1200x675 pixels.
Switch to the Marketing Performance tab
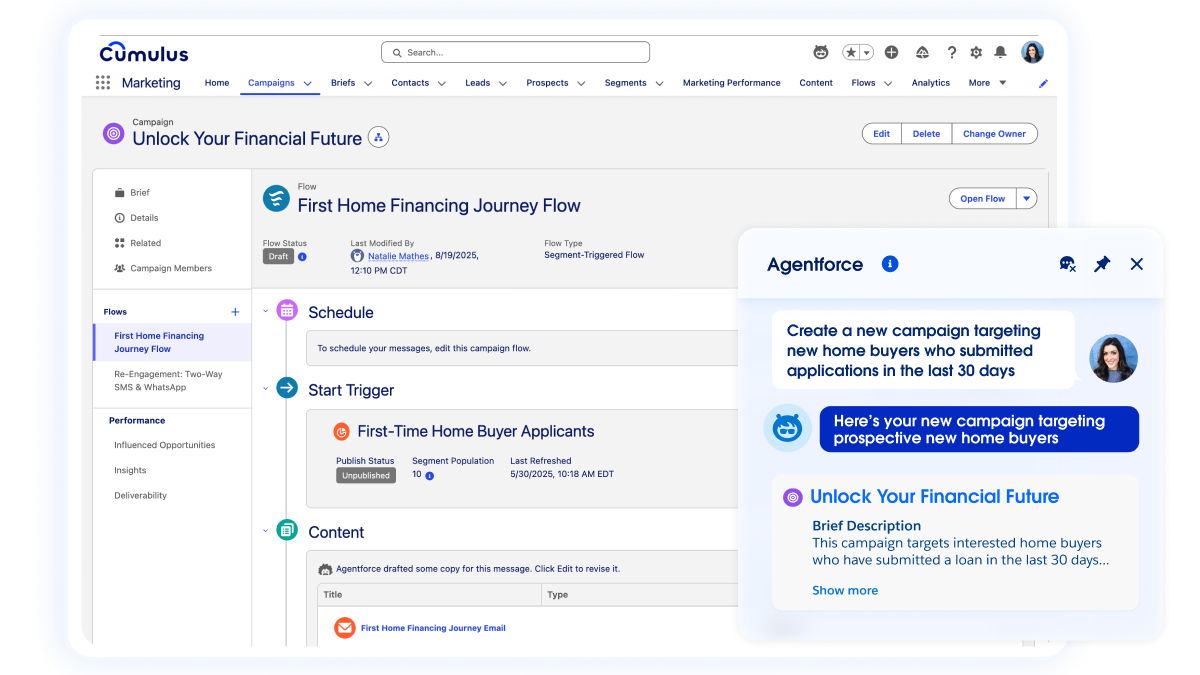click(x=731, y=83)
